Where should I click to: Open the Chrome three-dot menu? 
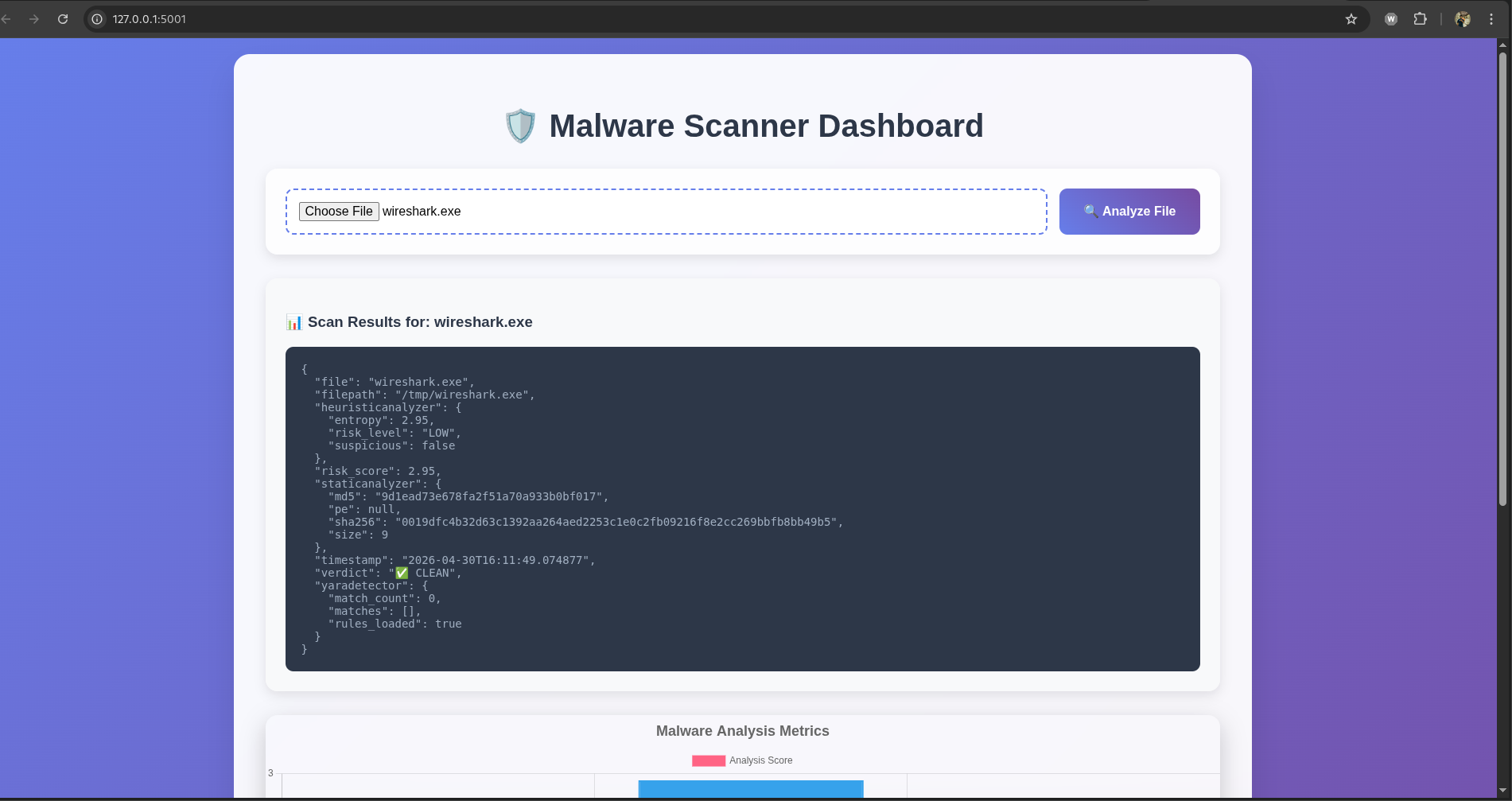click(1491, 19)
